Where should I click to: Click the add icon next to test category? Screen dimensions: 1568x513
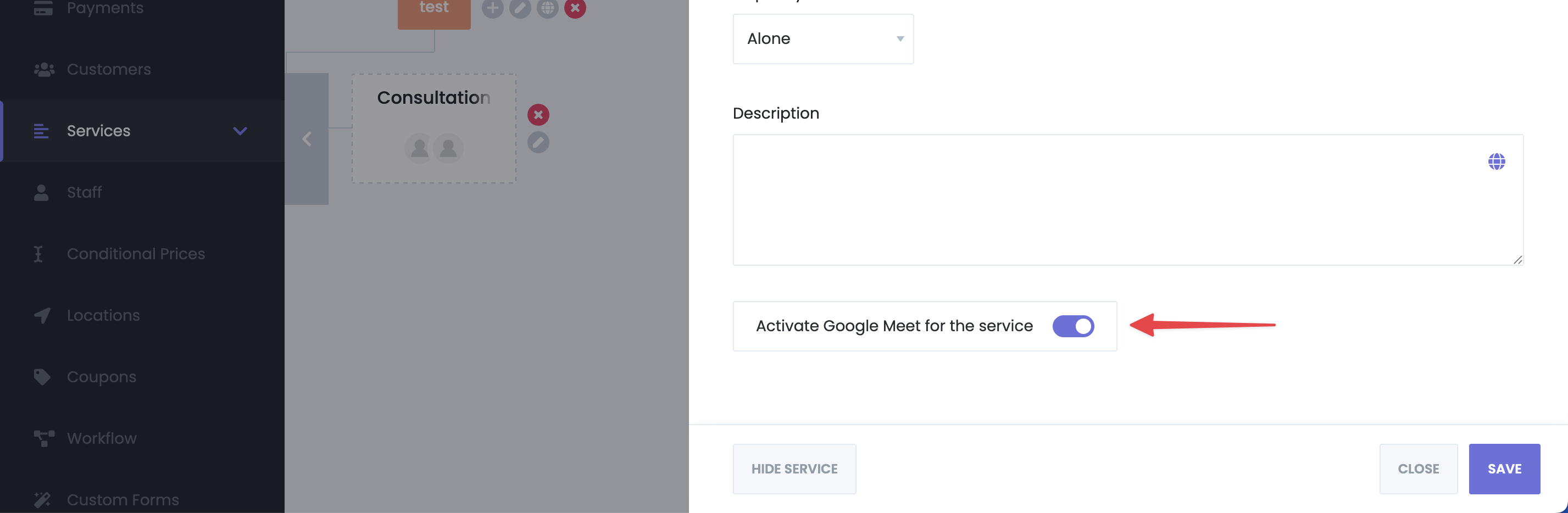tap(492, 8)
